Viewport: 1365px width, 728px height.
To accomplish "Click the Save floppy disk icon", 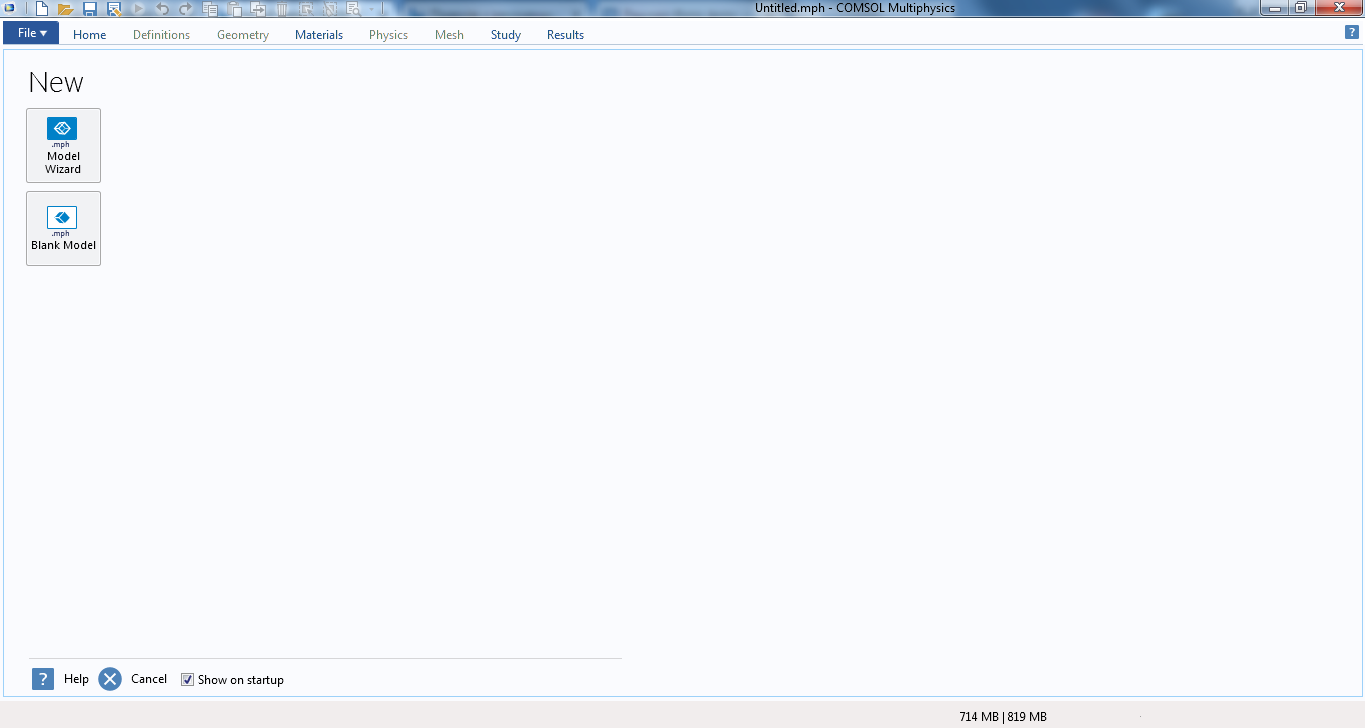I will coord(90,9).
